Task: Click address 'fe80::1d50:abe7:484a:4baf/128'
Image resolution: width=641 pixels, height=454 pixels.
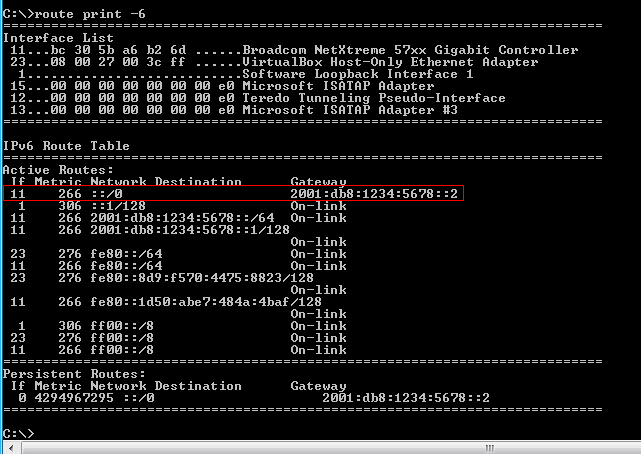Action: (206, 302)
